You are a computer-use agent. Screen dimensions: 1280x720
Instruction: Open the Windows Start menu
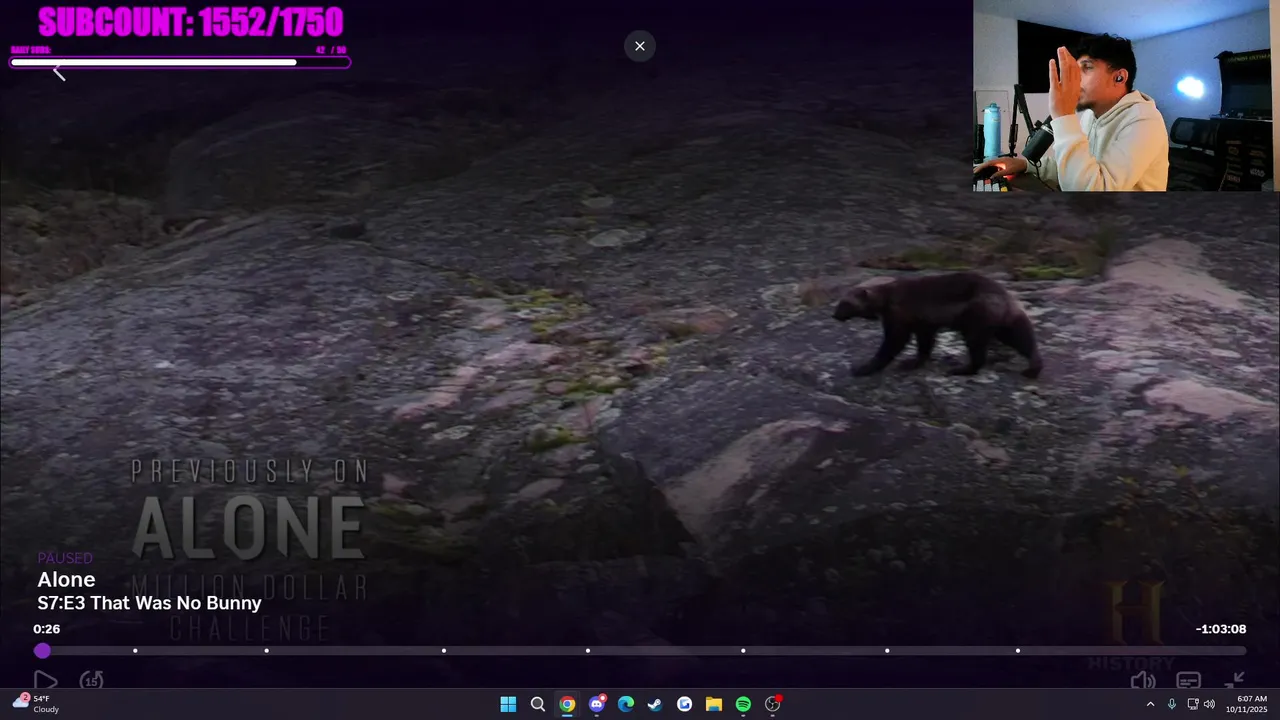pos(508,704)
